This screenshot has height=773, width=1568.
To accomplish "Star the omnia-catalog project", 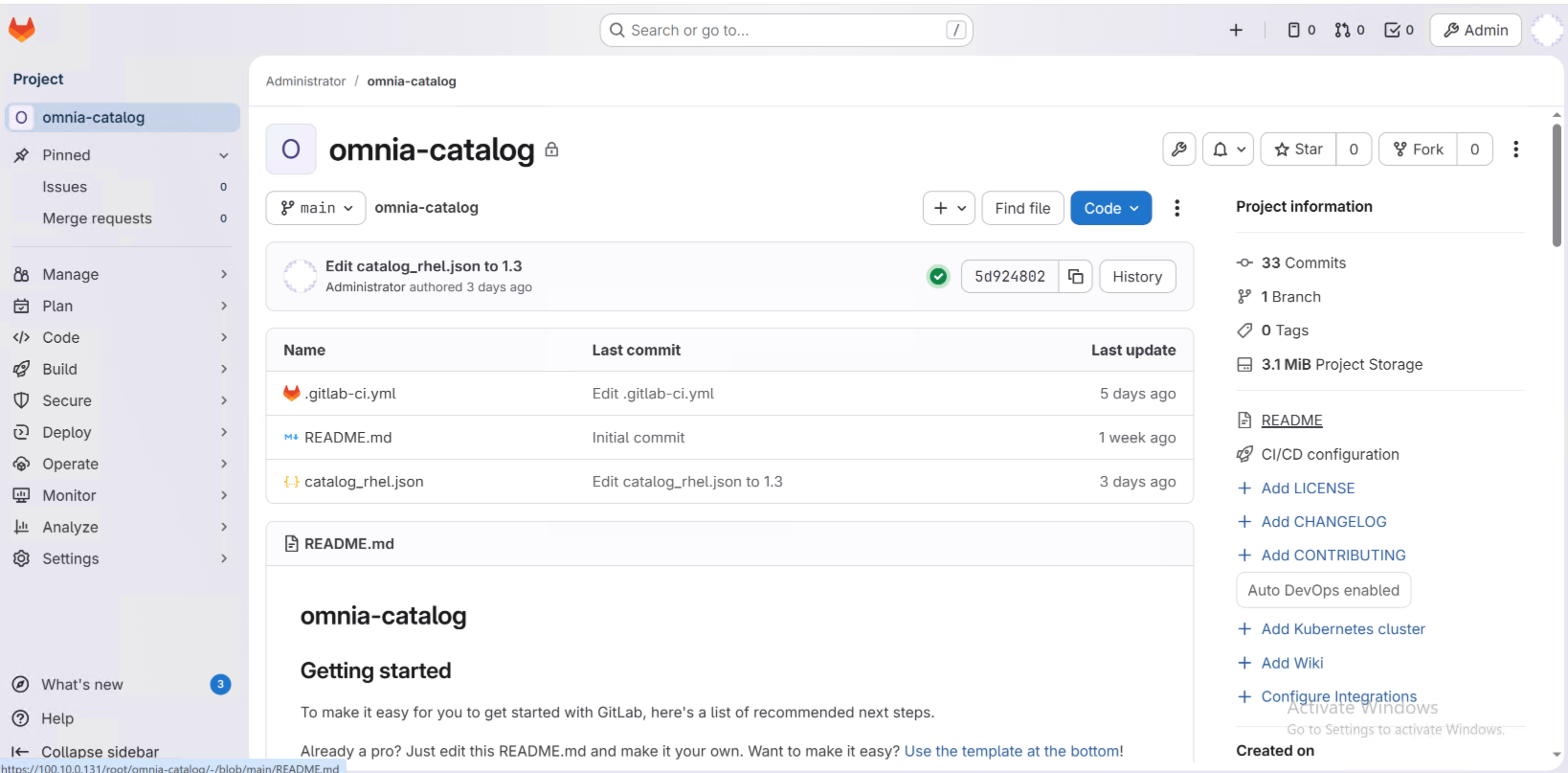I will (x=1299, y=149).
